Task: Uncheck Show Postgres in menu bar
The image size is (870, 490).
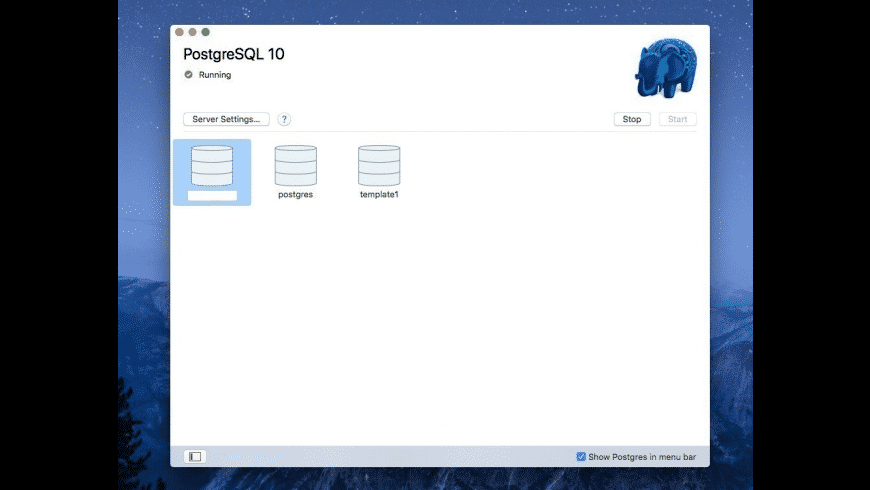Action: 581,457
